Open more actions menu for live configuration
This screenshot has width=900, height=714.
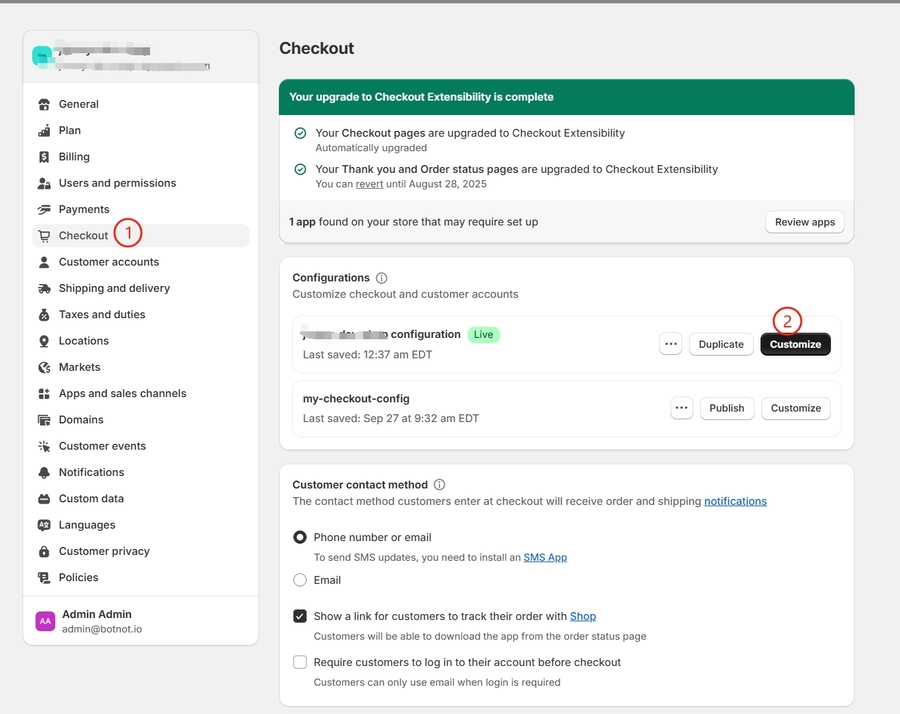tap(670, 344)
